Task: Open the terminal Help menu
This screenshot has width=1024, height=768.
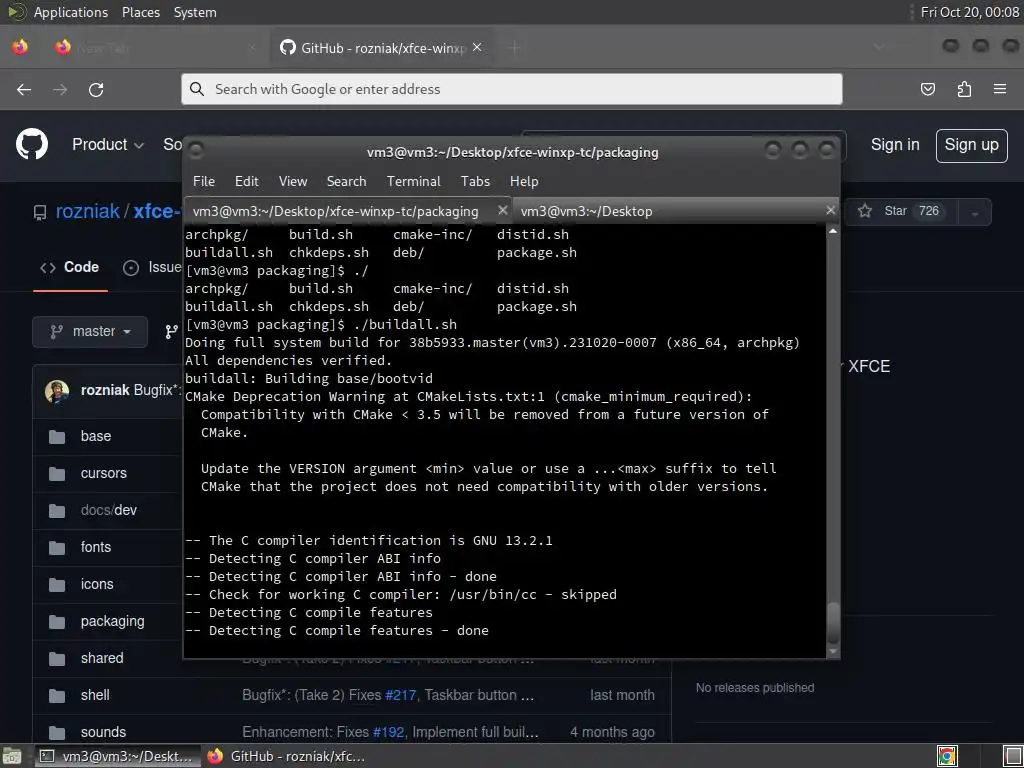Action: (x=524, y=182)
